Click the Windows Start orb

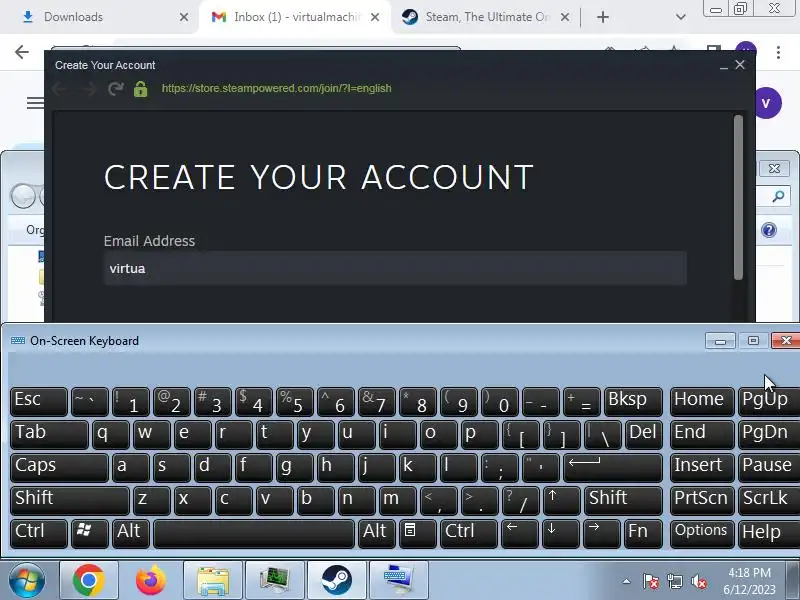coord(27,581)
